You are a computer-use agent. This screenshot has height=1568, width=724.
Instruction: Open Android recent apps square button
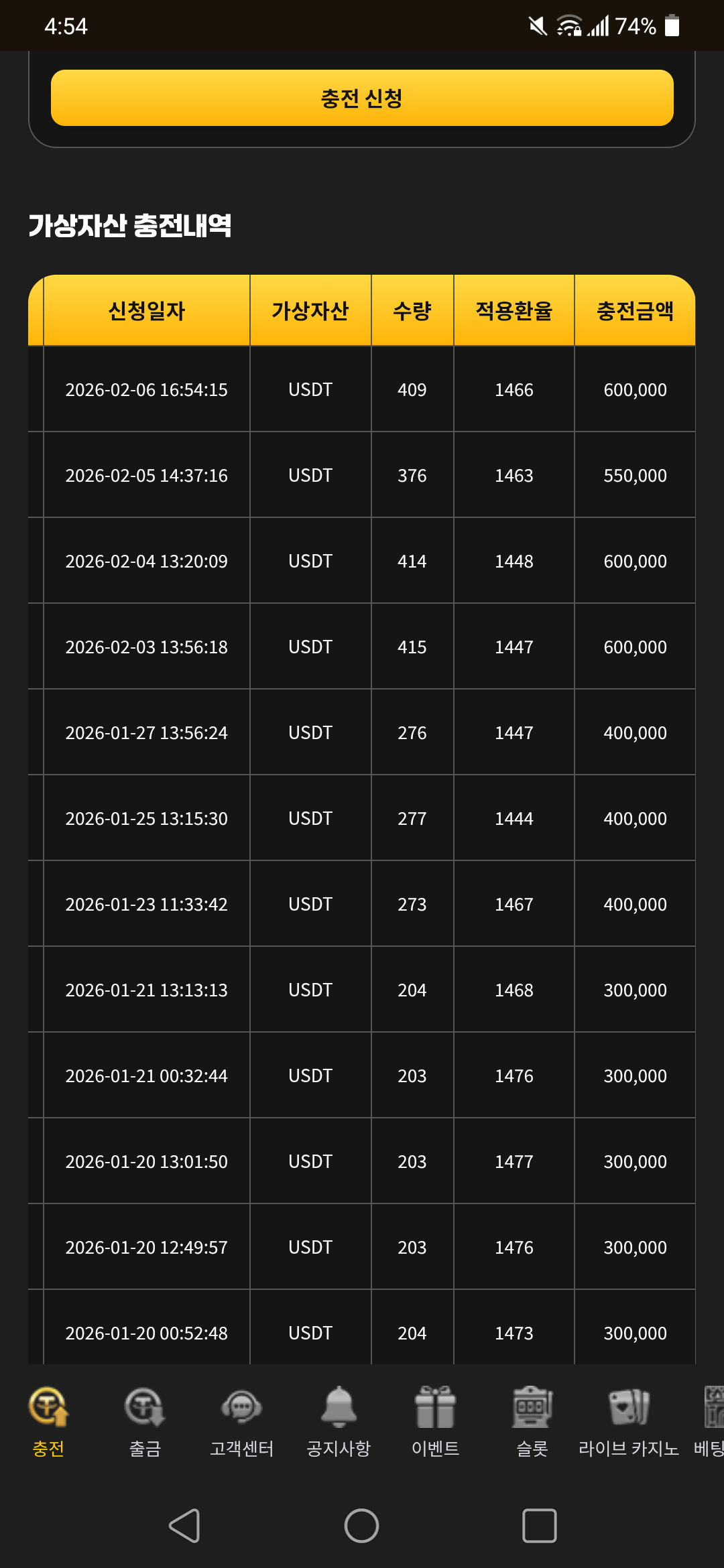coord(539,1526)
